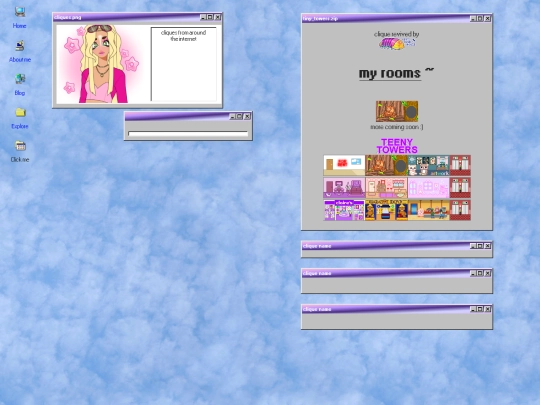This screenshot has height=405, width=540.
Task: Select the purple bedroom tower room
Action: (x=344, y=188)
